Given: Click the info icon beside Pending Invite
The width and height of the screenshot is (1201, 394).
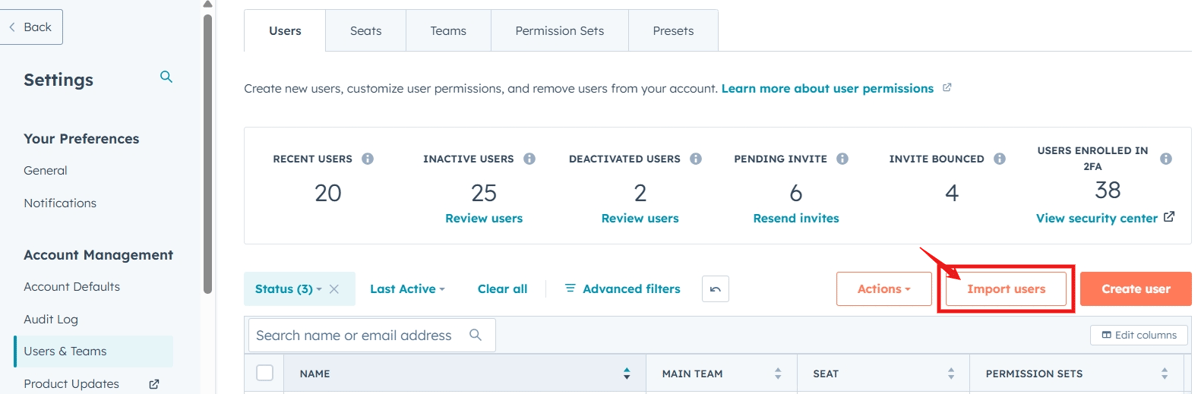Looking at the screenshot, I should coord(842,159).
